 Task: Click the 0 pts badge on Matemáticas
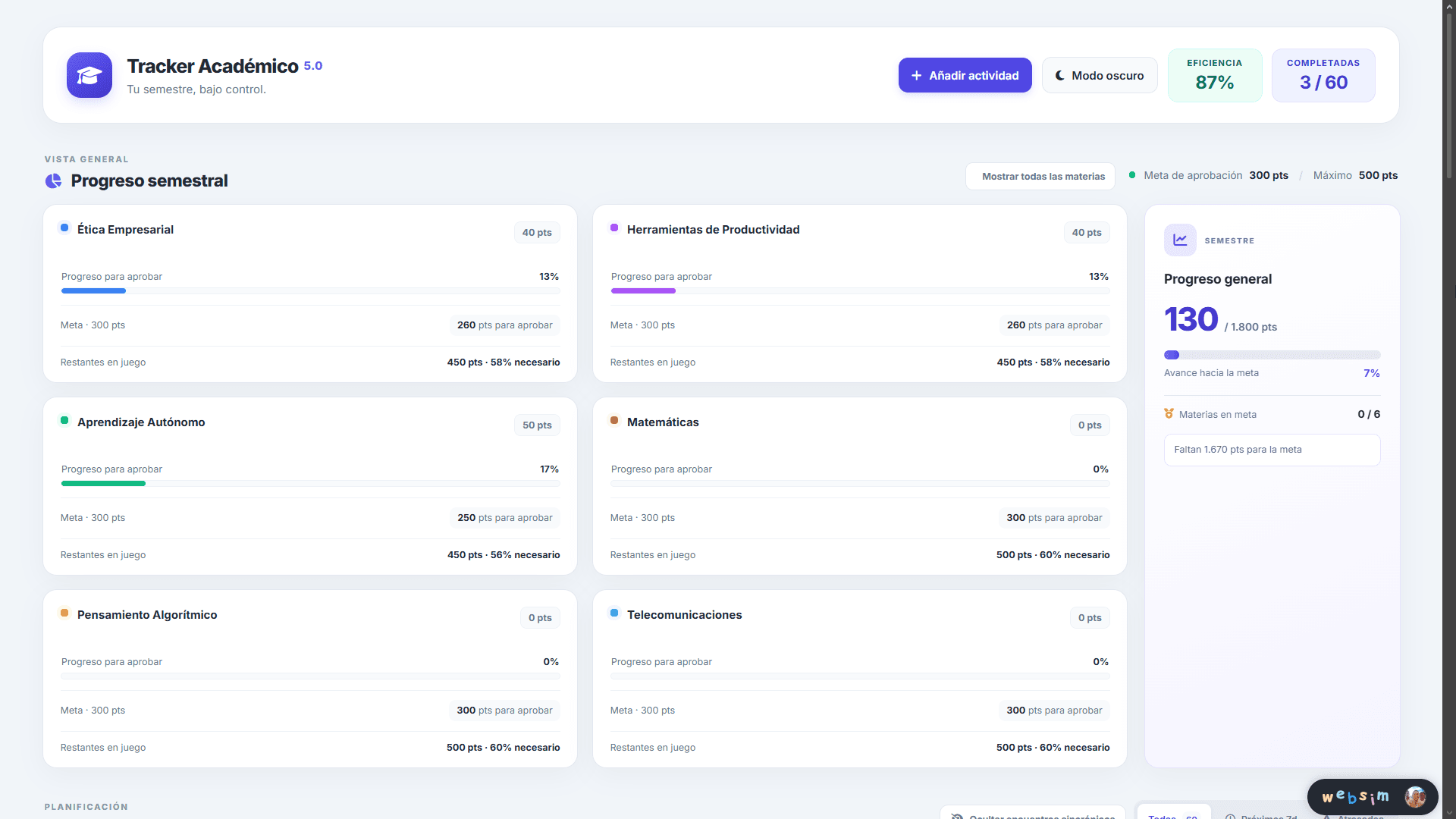pos(1090,425)
